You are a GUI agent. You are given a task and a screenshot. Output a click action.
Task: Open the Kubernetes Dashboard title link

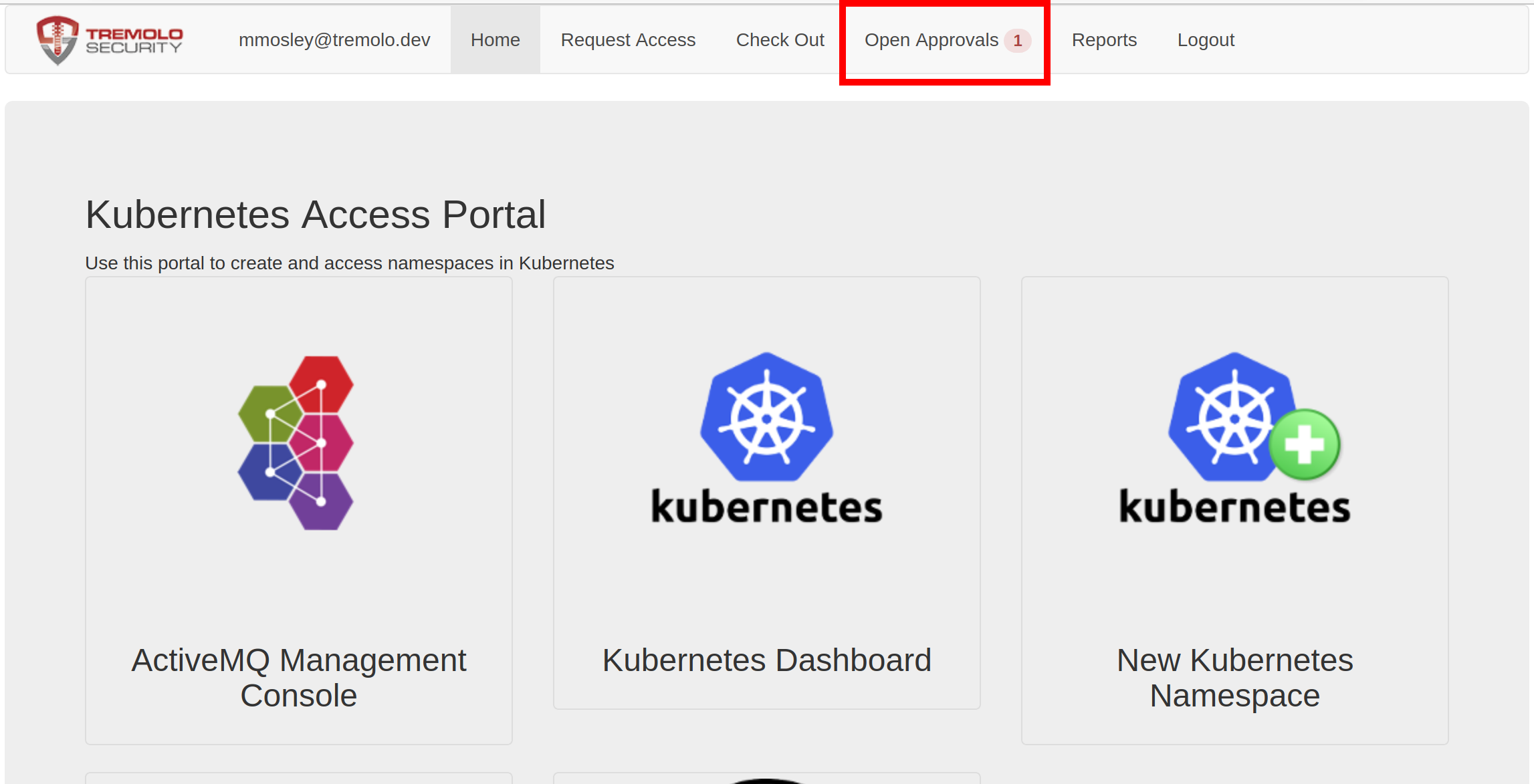[766, 660]
